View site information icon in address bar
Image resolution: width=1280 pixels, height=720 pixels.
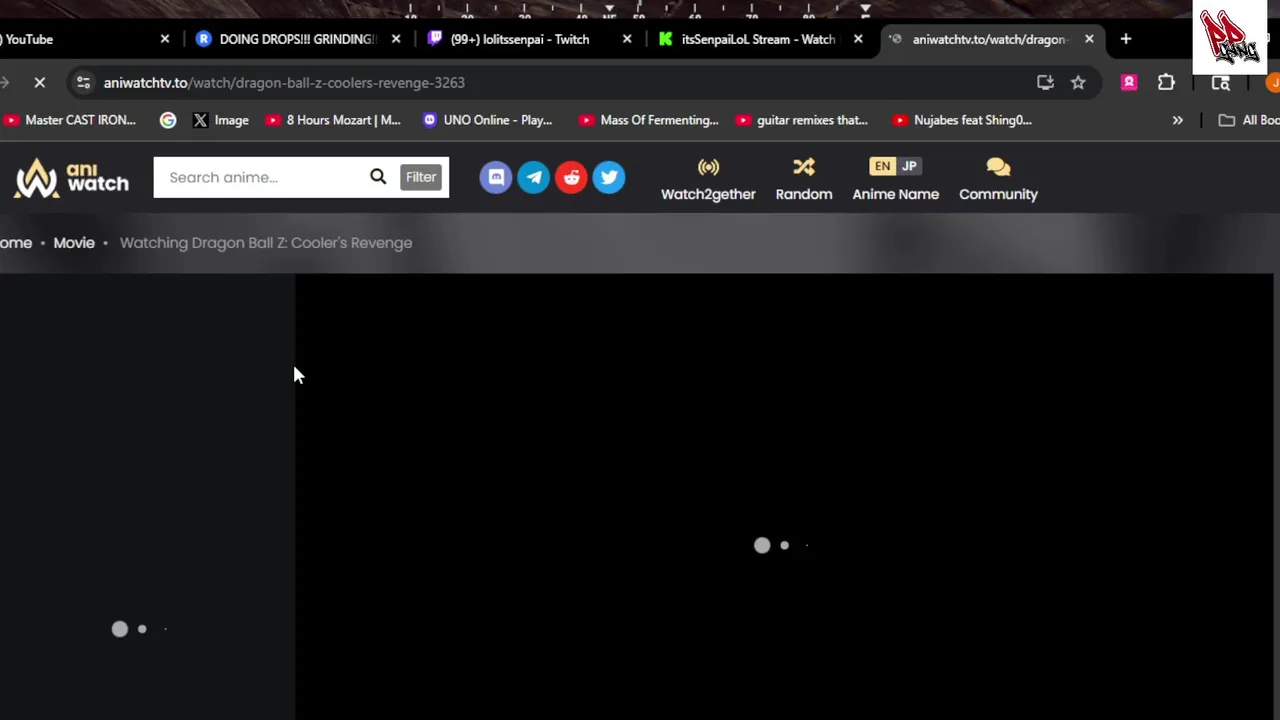tap(83, 83)
